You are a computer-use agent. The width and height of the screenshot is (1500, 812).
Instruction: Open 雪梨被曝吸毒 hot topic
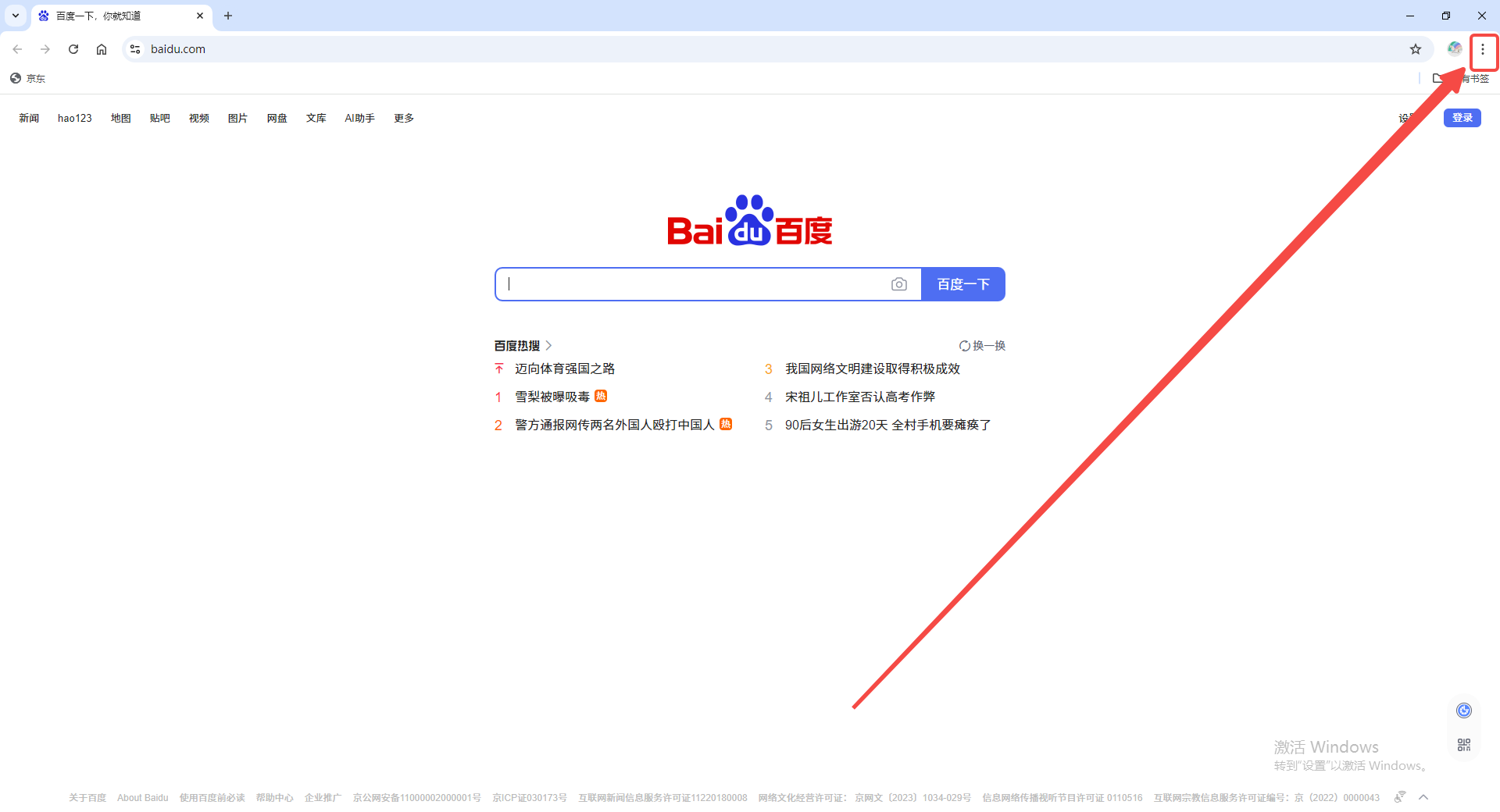coord(552,397)
